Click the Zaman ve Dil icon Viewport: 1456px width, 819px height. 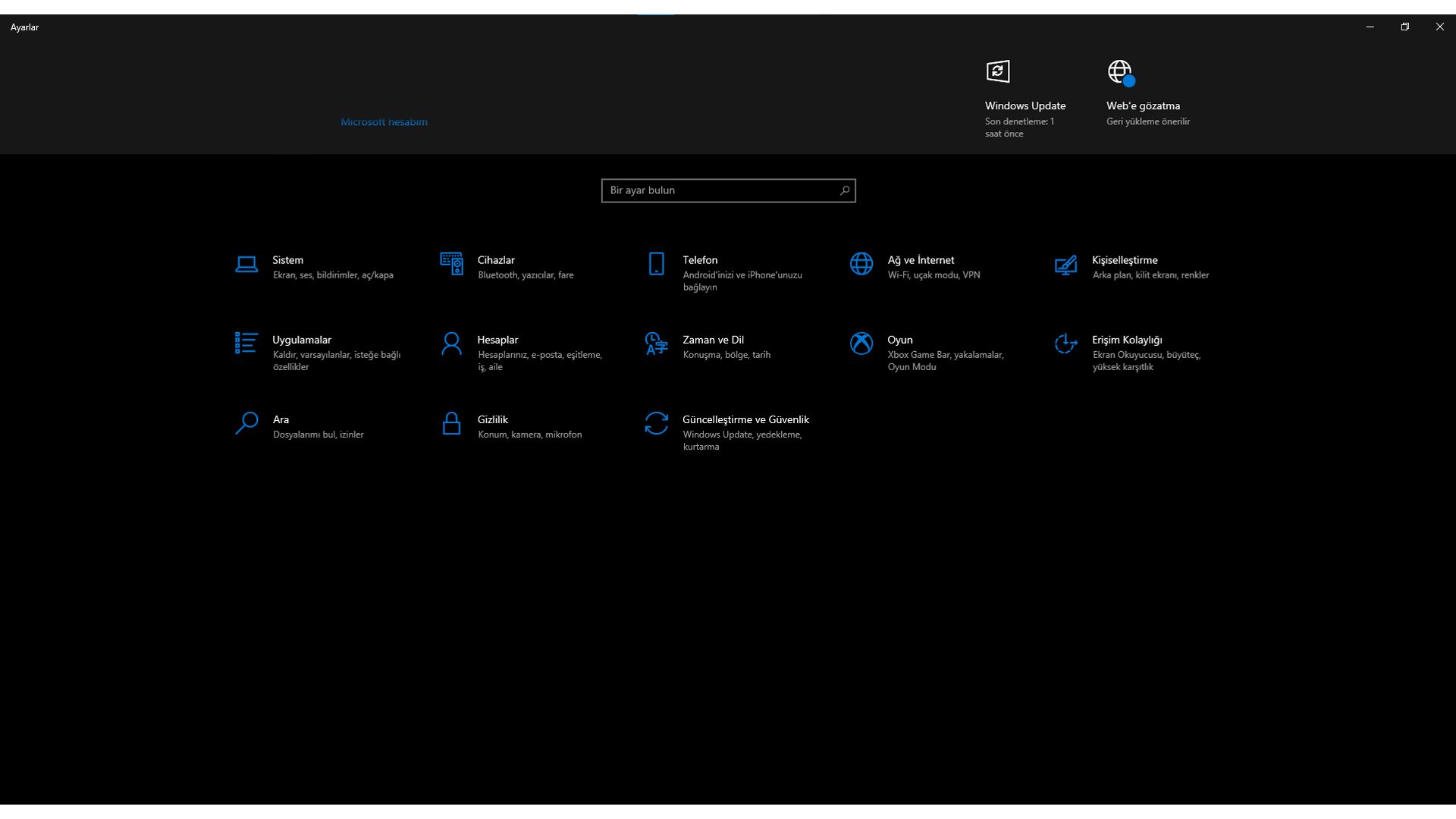pyautogui.click(x=657, y=344)
